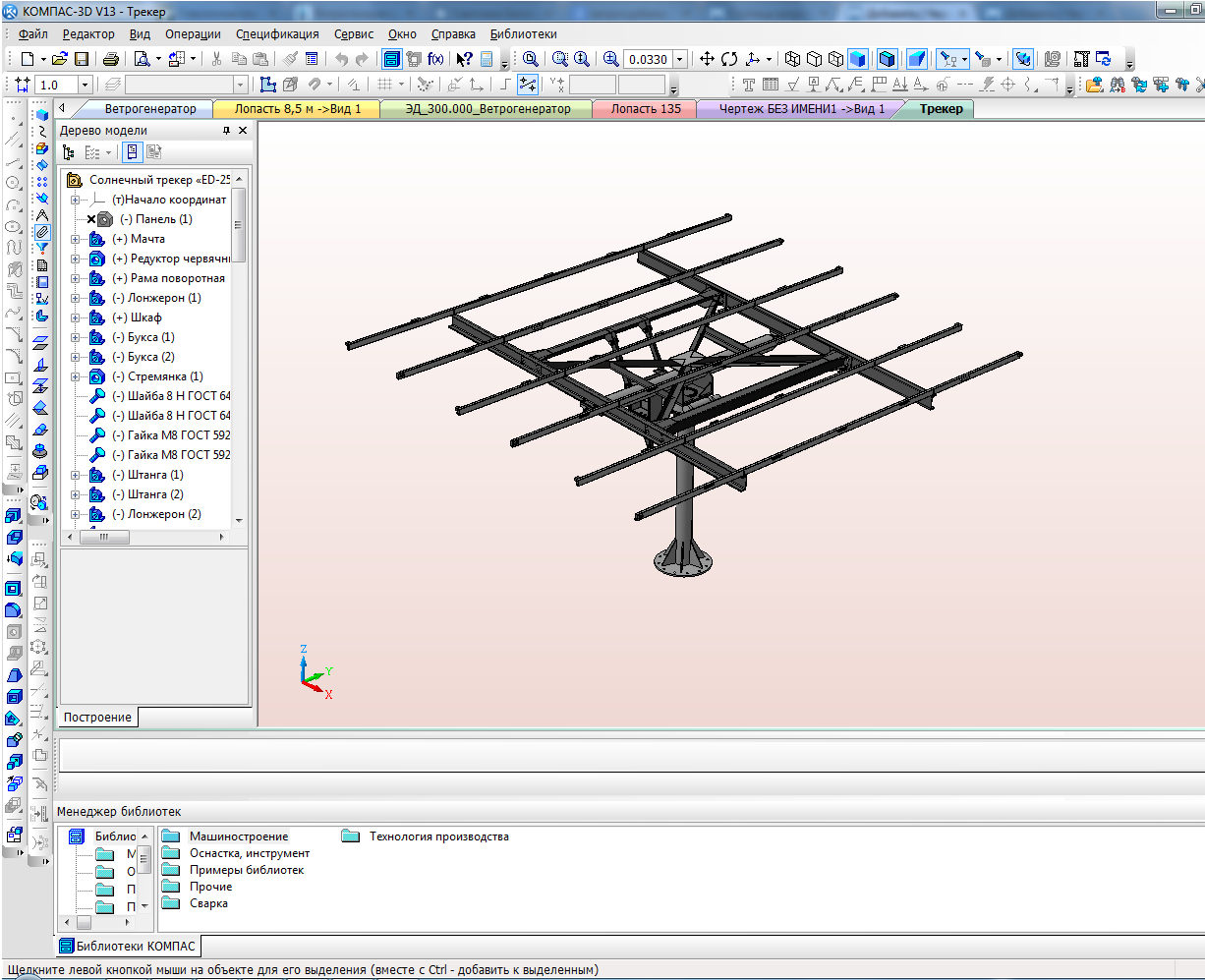Expand the Мачта tree node
Screen dimensions: 1205x980
pos(76,239)
